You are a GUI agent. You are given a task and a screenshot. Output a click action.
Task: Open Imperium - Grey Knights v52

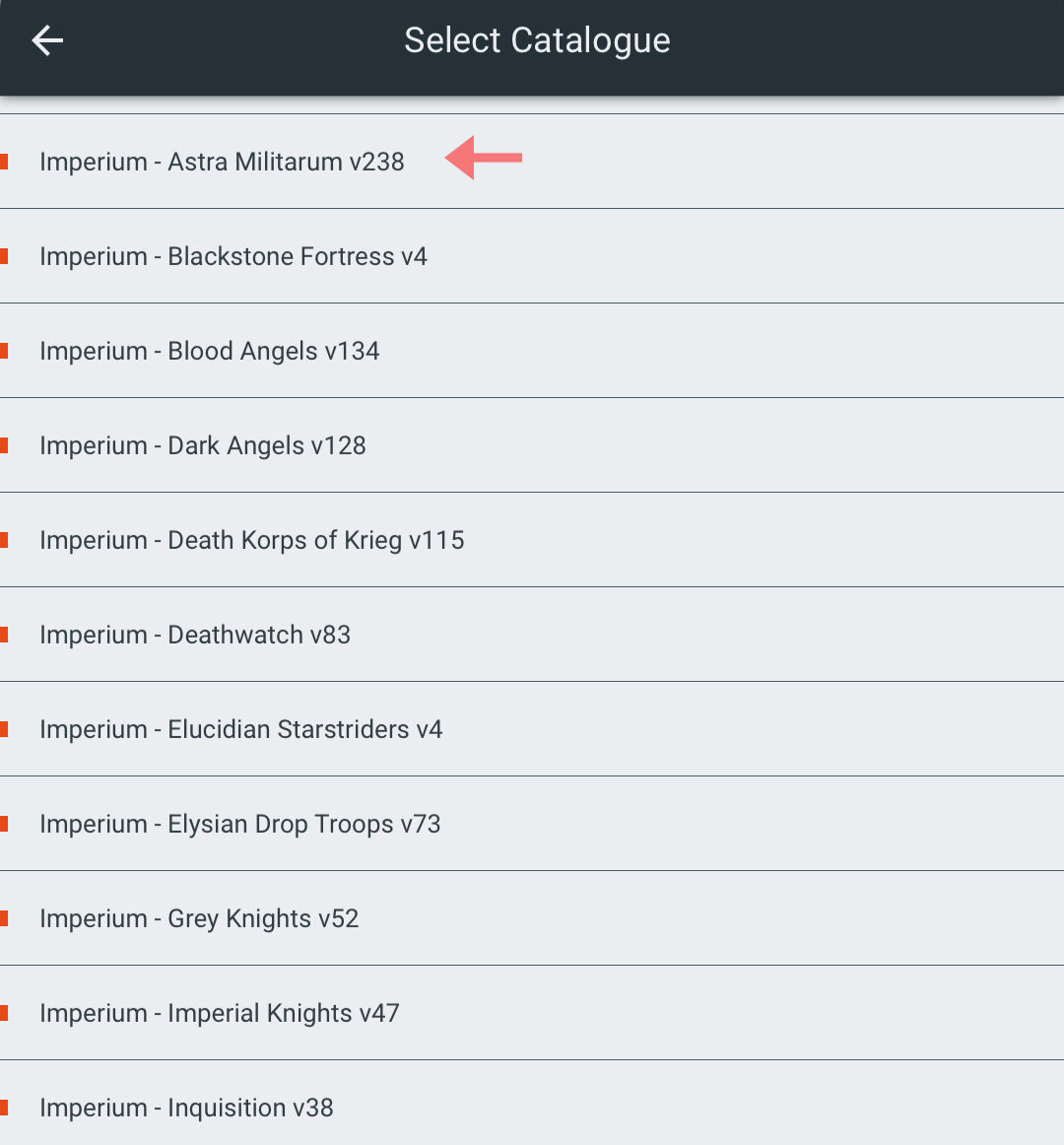tap(532, 918)
